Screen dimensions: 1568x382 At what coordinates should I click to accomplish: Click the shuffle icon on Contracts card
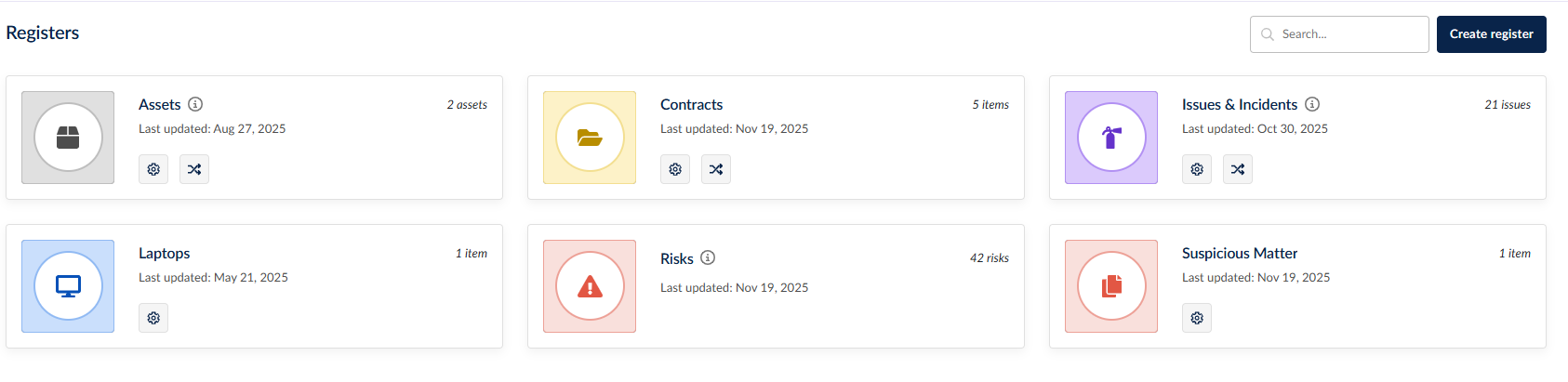click(716, 169)
